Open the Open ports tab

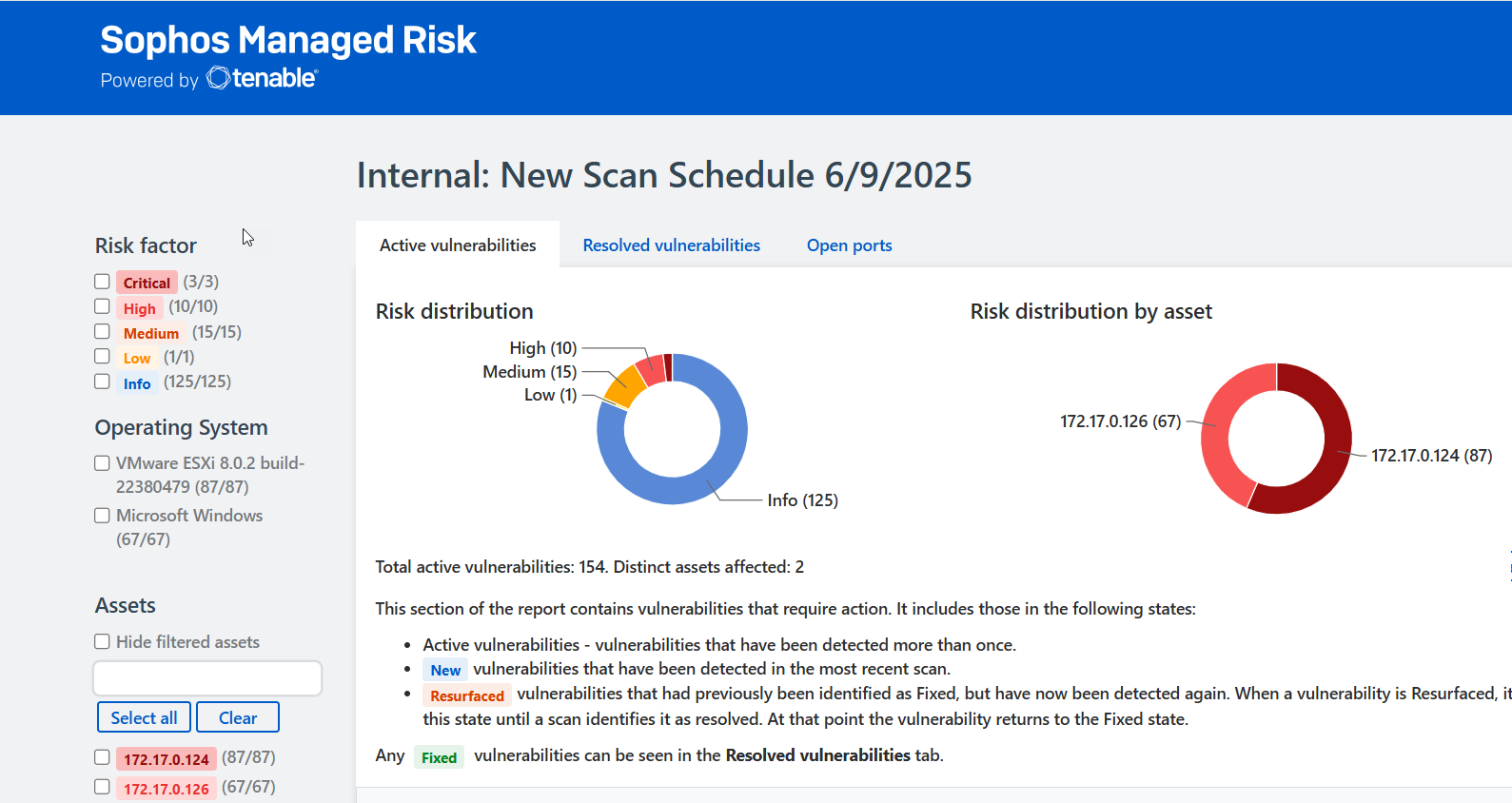click(x=848, y=245)
